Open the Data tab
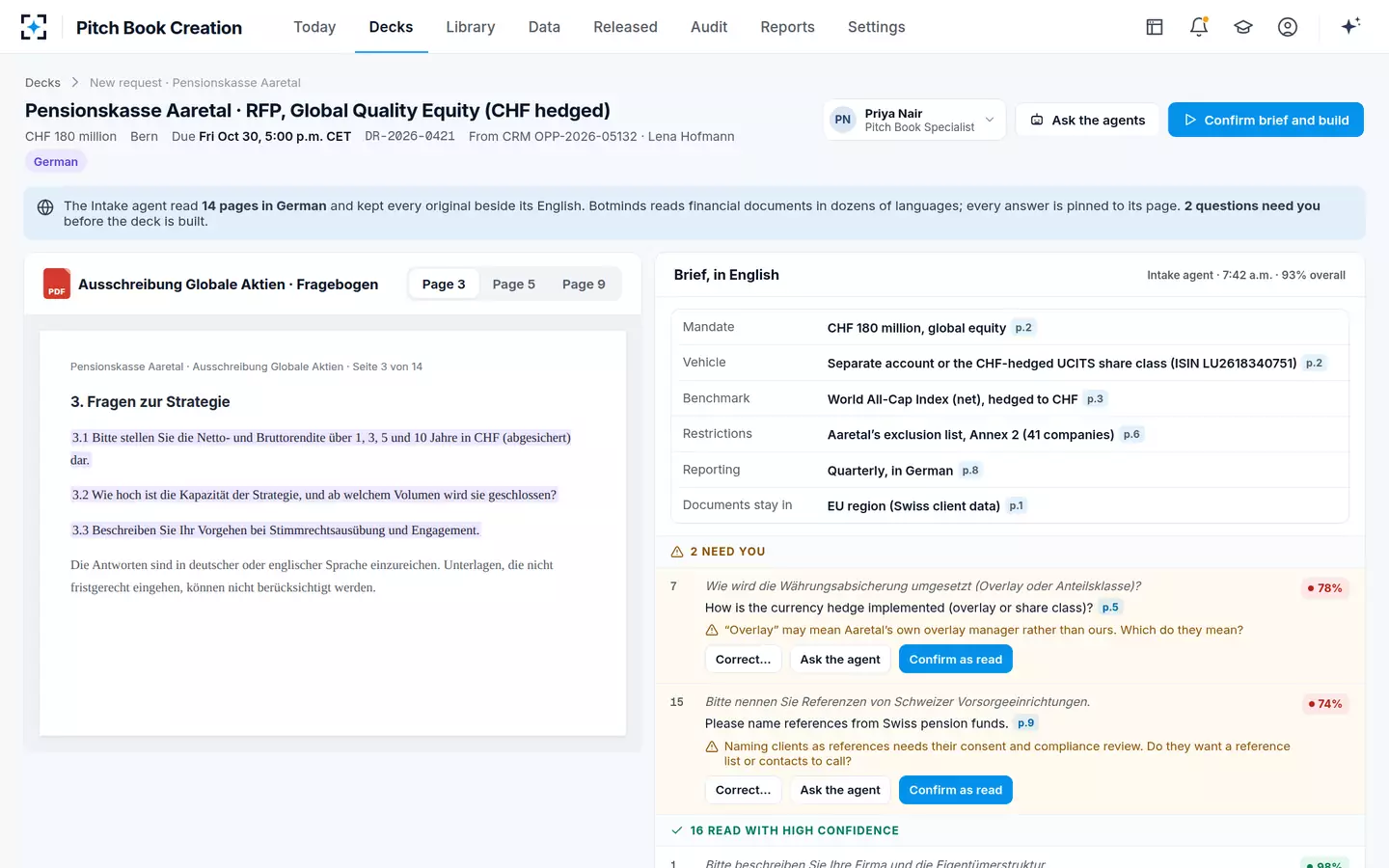This screenshot has width=1389, height=868. tap(544, 27)
